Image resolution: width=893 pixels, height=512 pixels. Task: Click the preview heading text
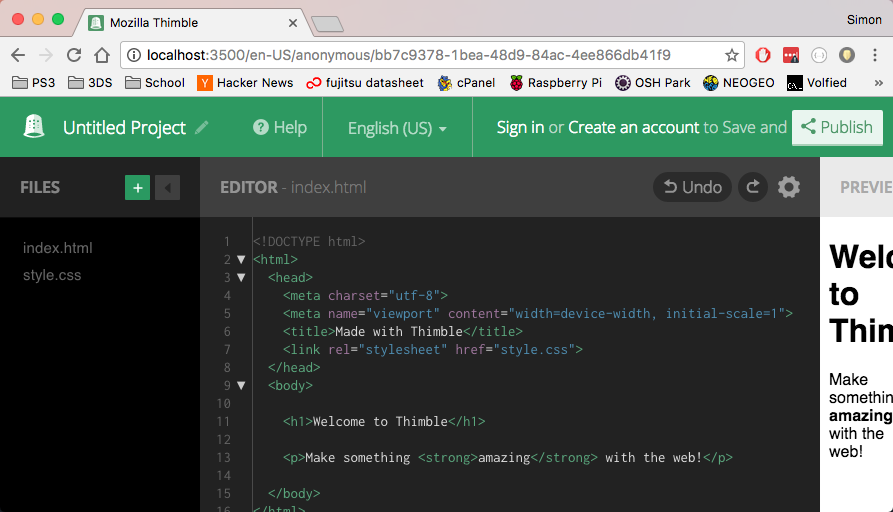(861, 294)
